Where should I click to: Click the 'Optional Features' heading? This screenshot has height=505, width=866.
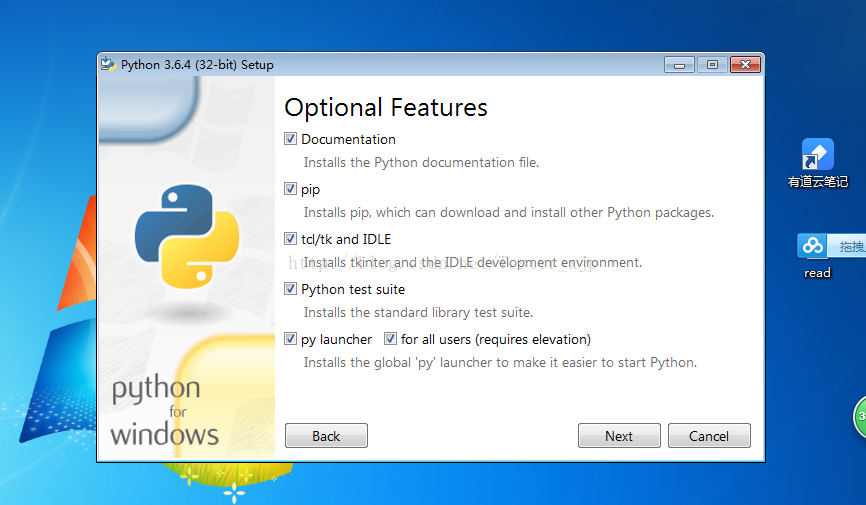[386, 108]
